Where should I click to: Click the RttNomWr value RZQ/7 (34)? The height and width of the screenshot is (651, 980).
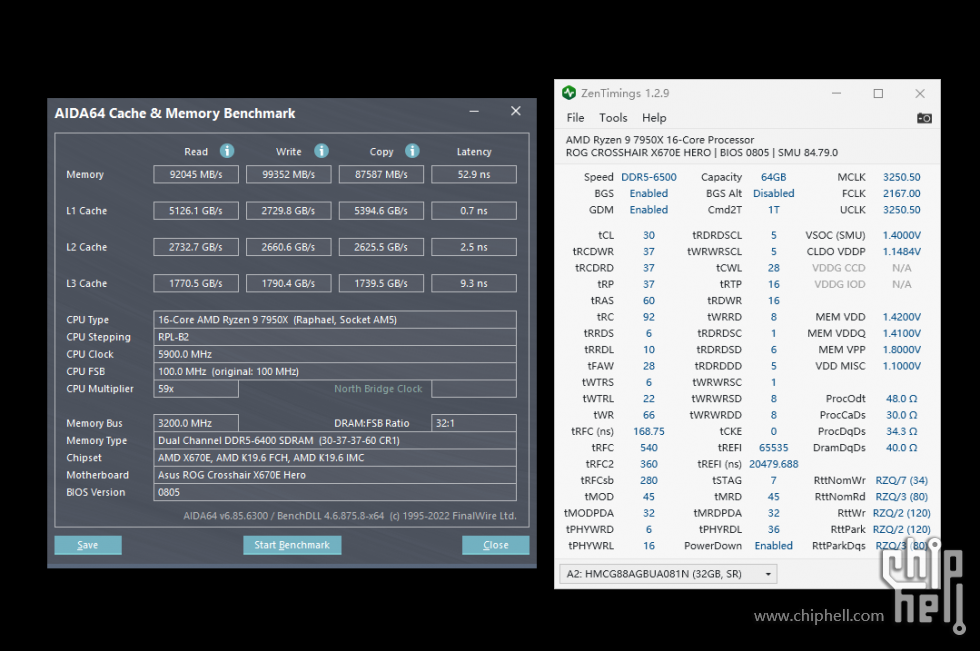point(901,480)
